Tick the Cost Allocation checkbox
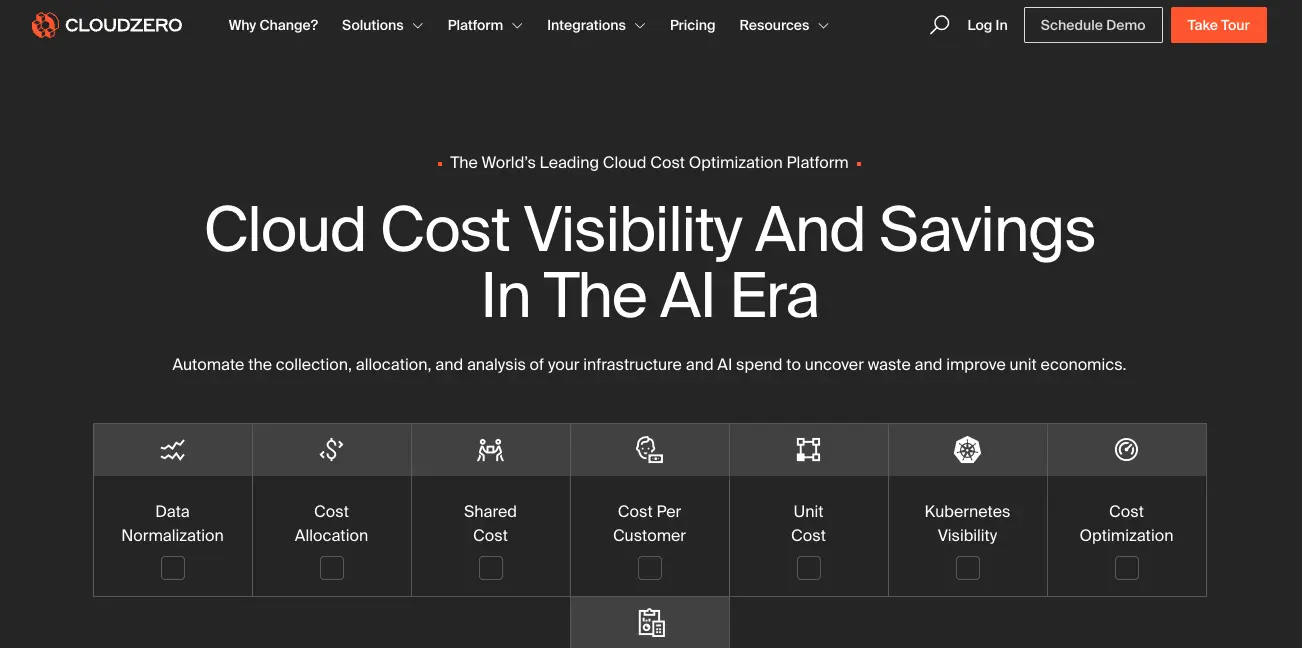This screenshot has width=1302, height=648. pos(332,568)
